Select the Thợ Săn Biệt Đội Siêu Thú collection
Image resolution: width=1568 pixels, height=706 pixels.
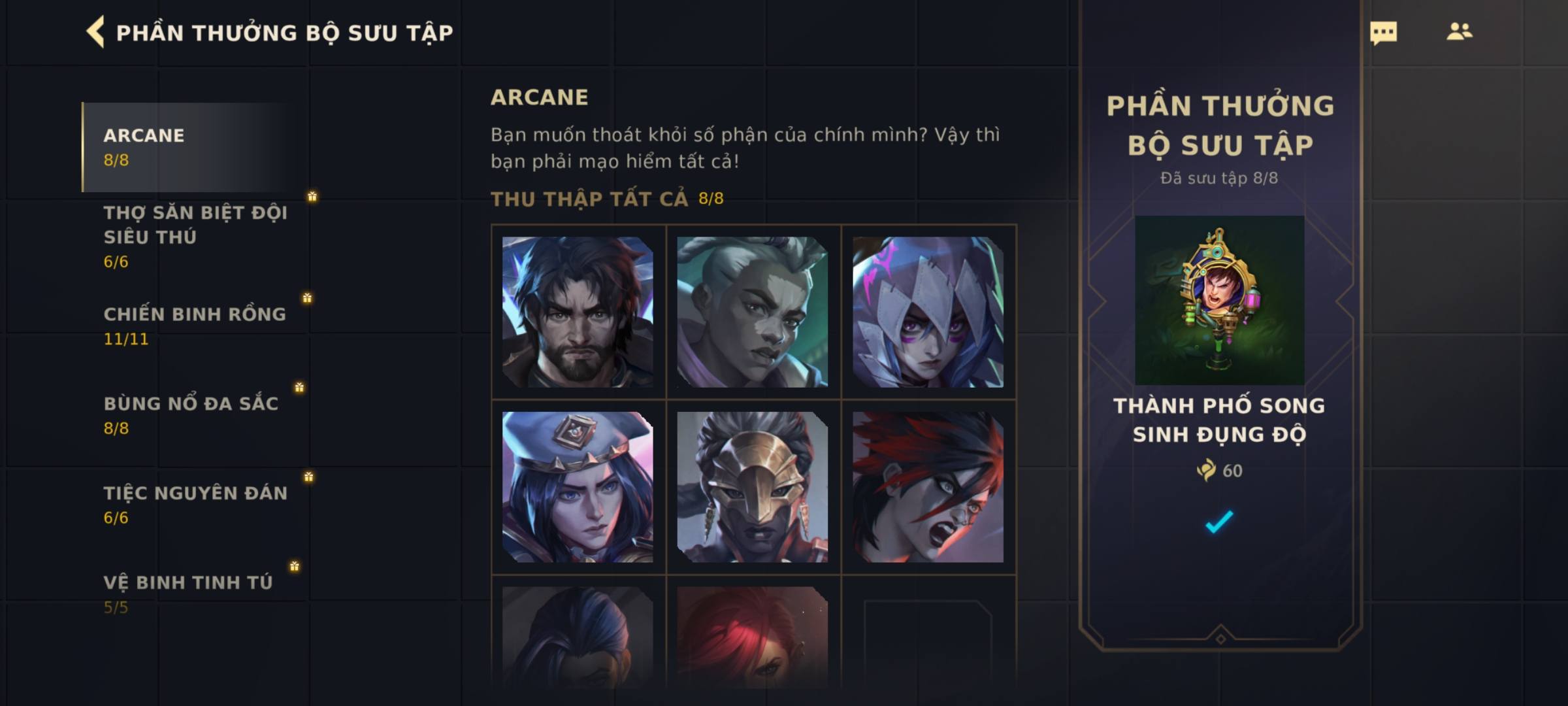point(196,237)
